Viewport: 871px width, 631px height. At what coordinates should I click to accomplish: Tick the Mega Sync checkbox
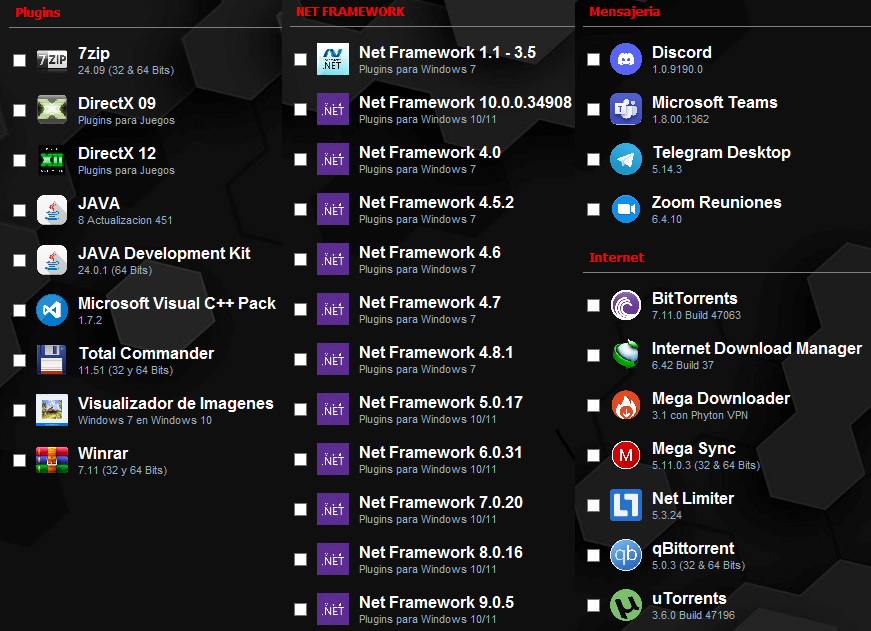point(593,455)
